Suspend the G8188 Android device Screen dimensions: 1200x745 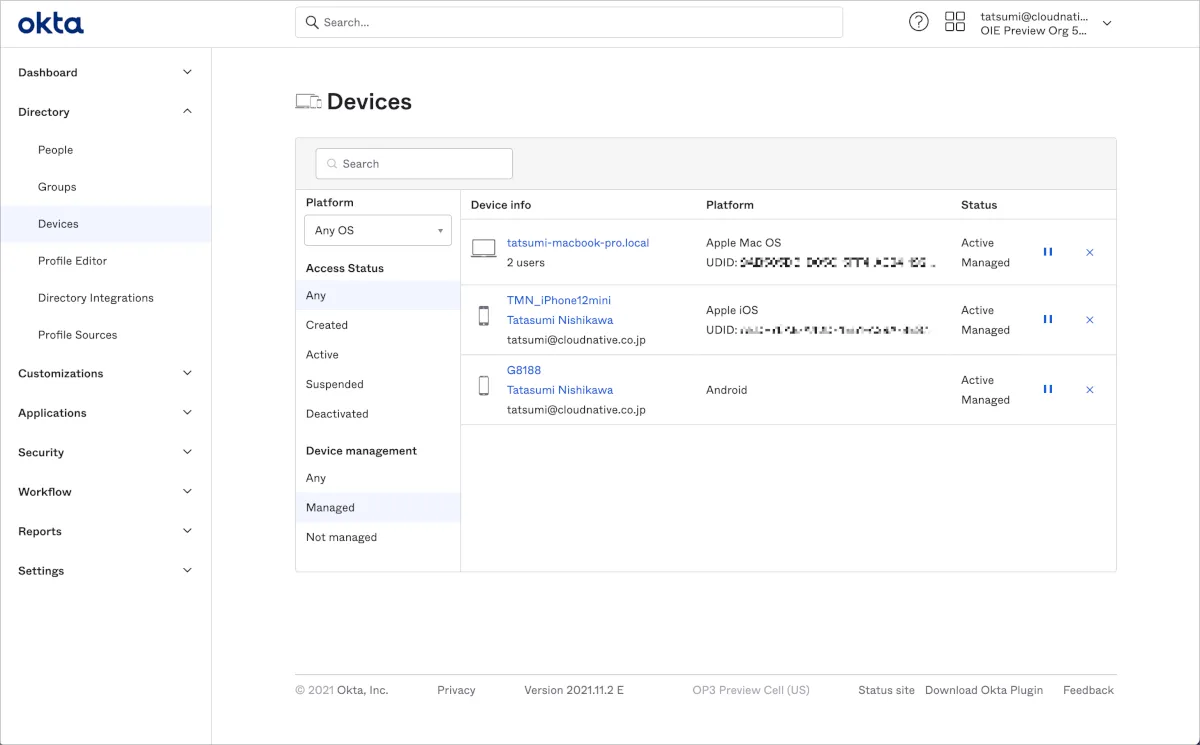(1048, 390)
